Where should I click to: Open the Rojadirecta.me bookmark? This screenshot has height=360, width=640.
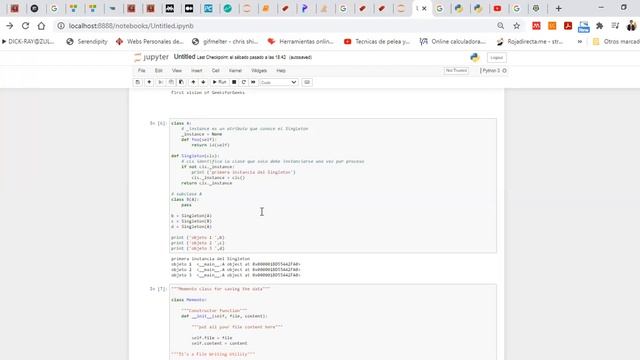[x=530, y=42]
